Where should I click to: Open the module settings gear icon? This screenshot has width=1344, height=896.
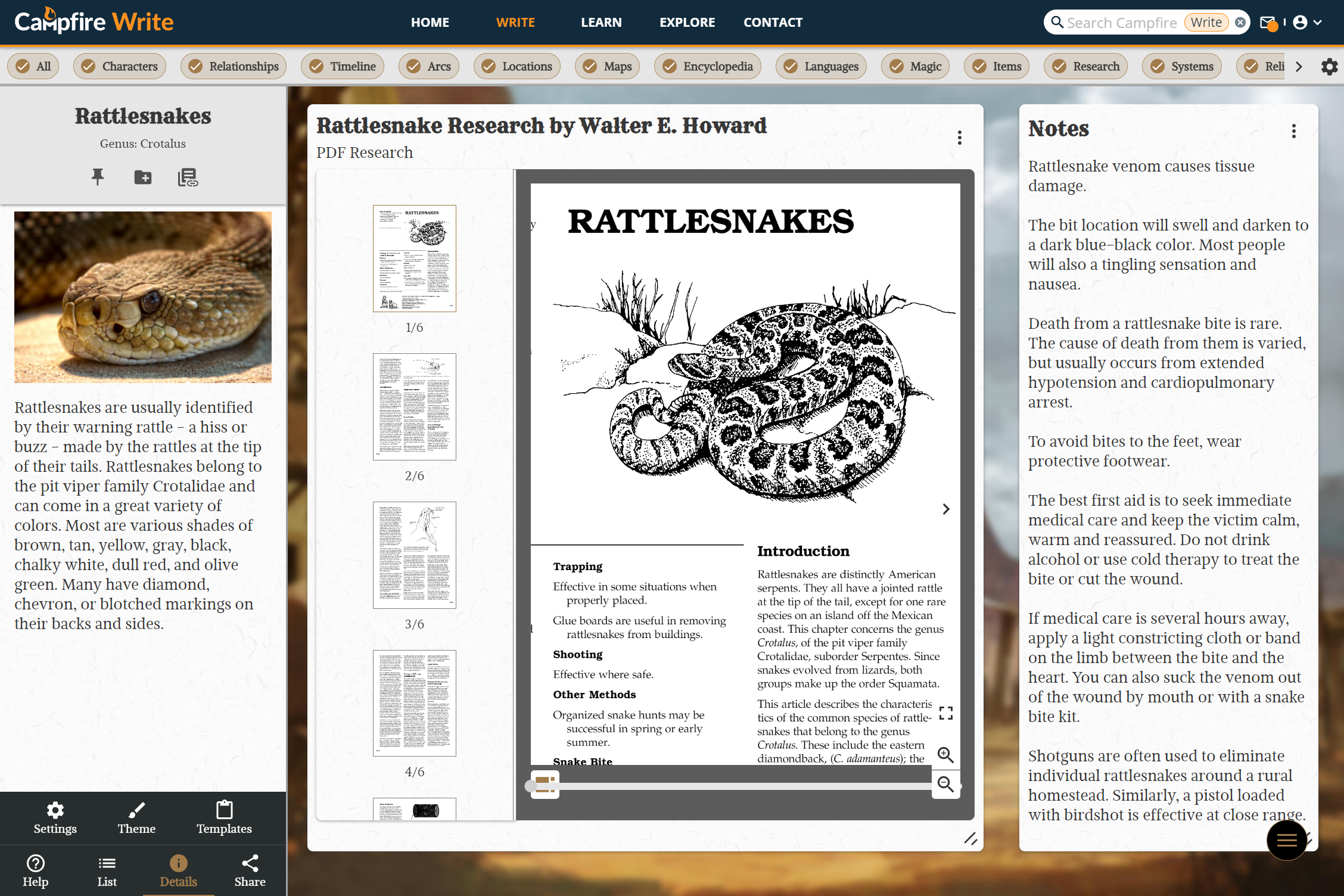(1329, 66)
